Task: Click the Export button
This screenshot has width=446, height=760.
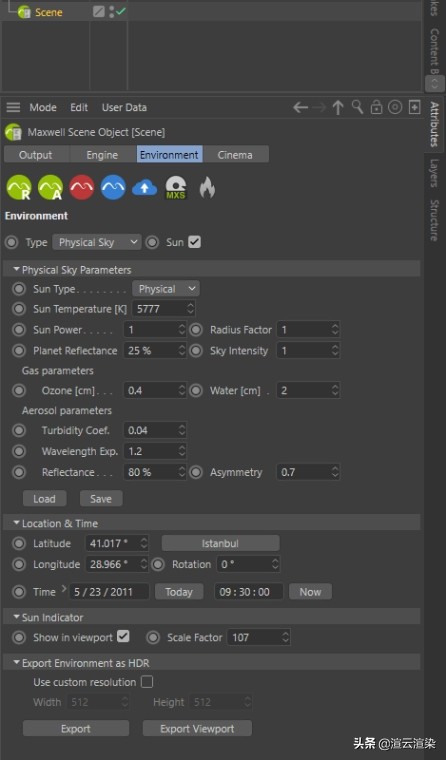Action: coord(76,728)
